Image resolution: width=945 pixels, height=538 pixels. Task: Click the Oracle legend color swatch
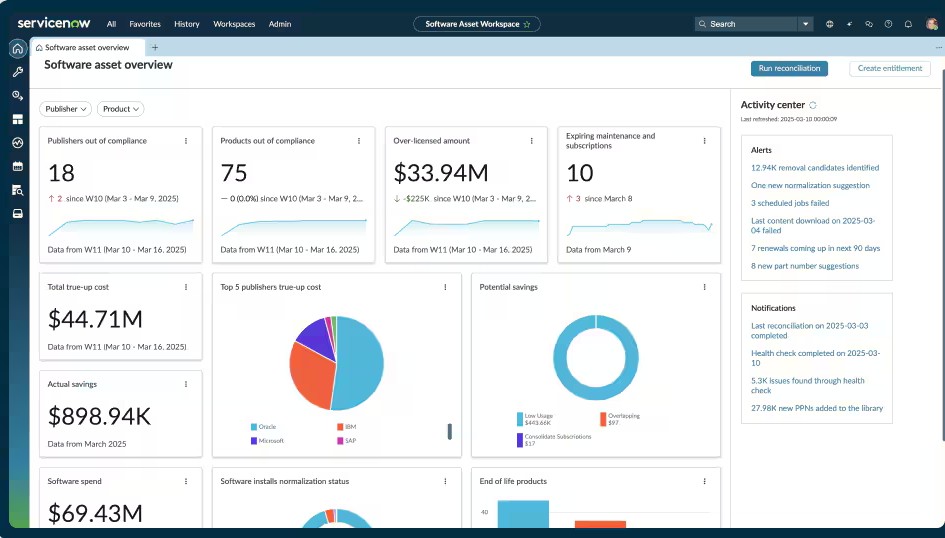pos(254,427)
